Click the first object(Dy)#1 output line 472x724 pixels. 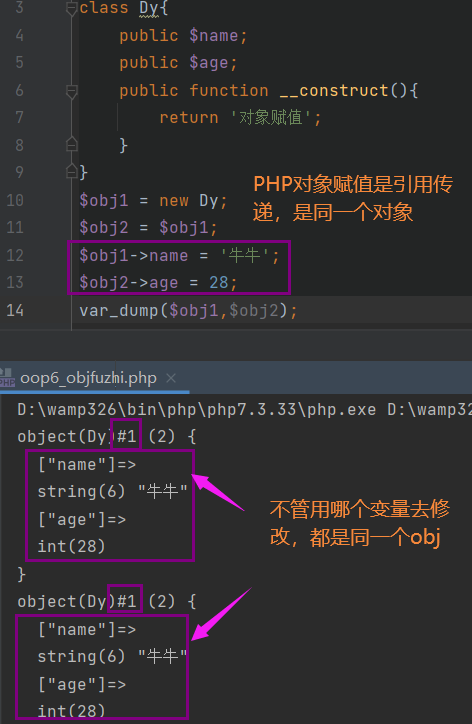(107, 436)
